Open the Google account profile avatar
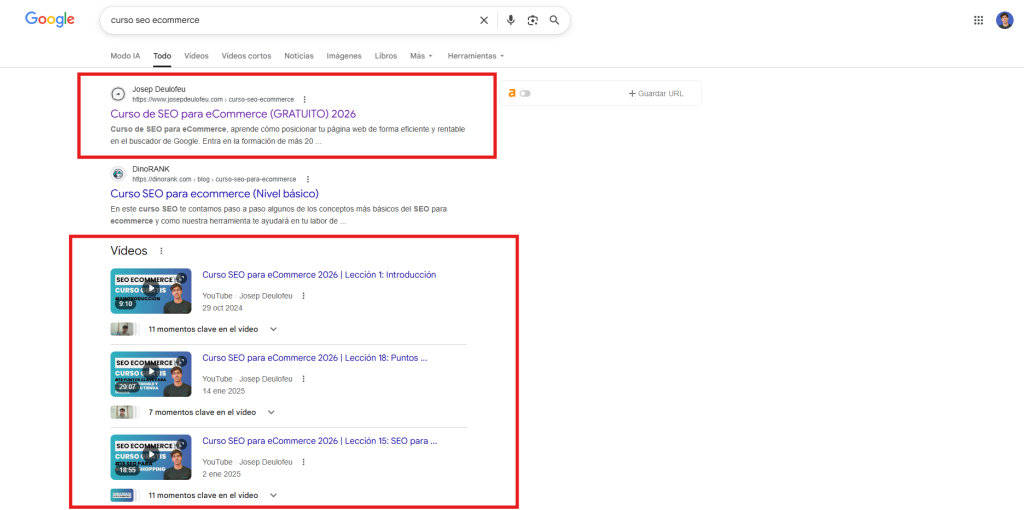This screenshot has width=1024, height=510. (x=1004, y=20)
